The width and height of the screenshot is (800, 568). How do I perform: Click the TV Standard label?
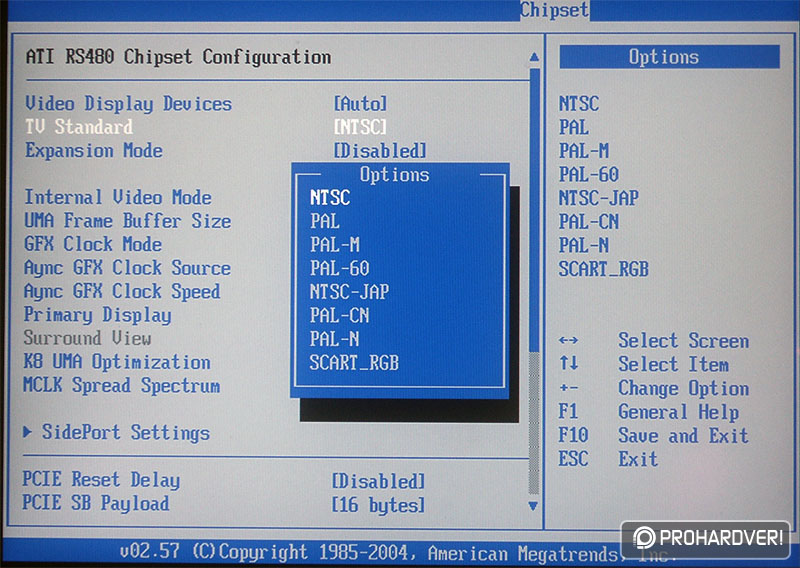(79, 127)
